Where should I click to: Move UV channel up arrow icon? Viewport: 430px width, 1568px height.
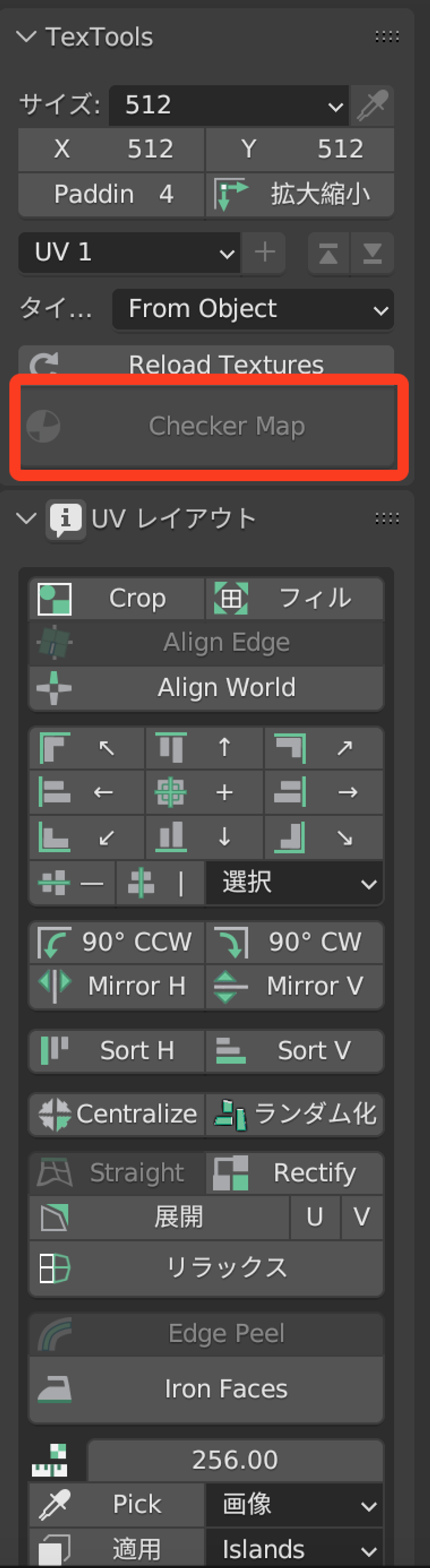(x=328, y=253)
